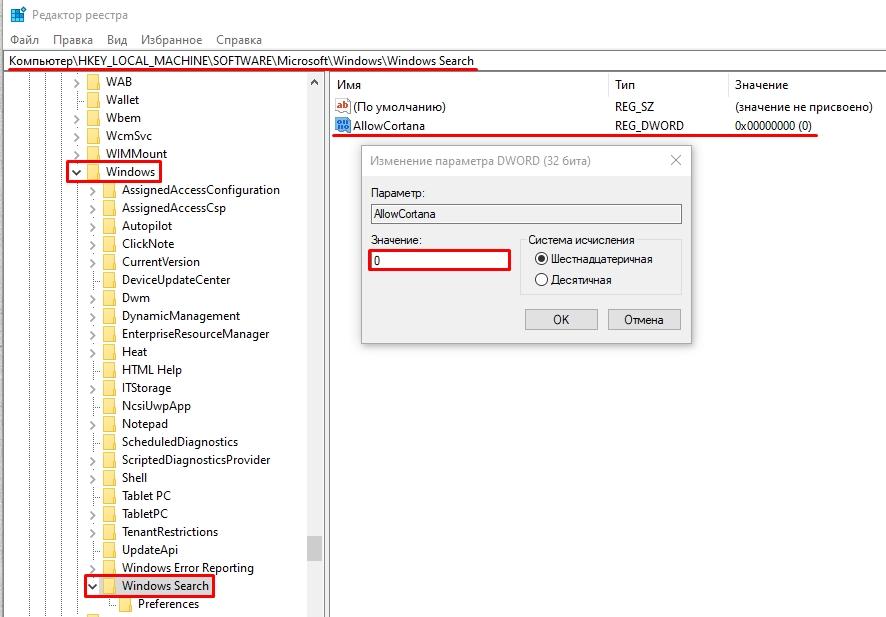This screenshot has width=886, height=617.
Task: Click the ClickNote folder icon
Action: point(110,244)
